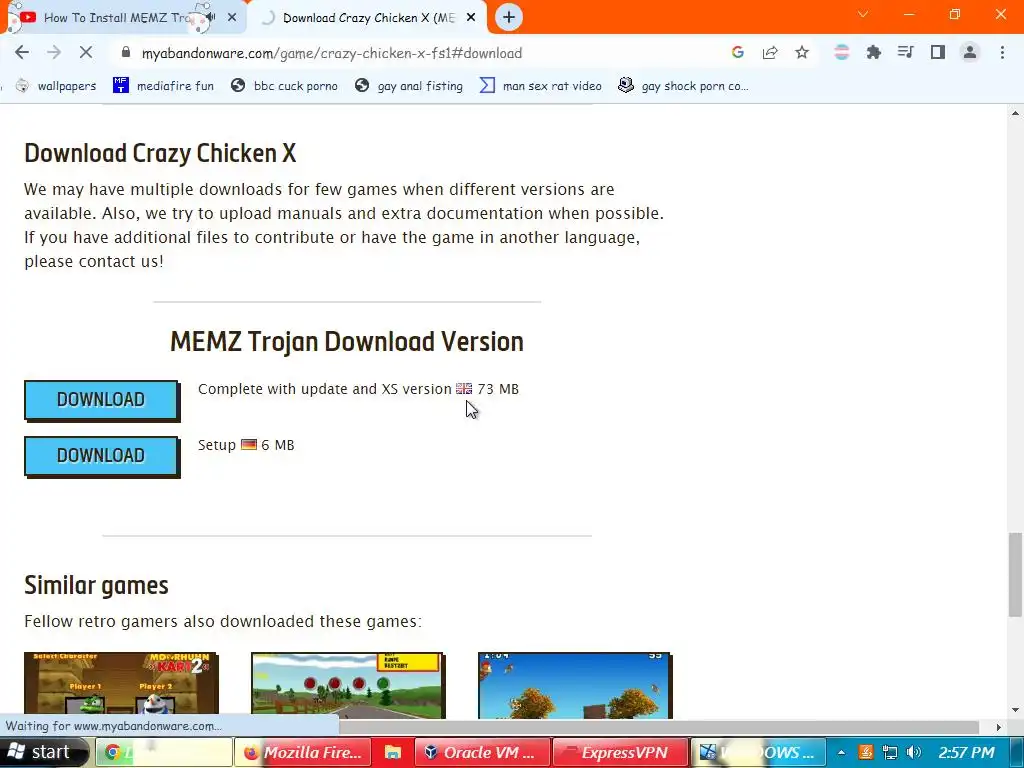Open the blue sky chicken game thumbnail
The height and width of the screenshot is (768, 1024).
(575, 685)
